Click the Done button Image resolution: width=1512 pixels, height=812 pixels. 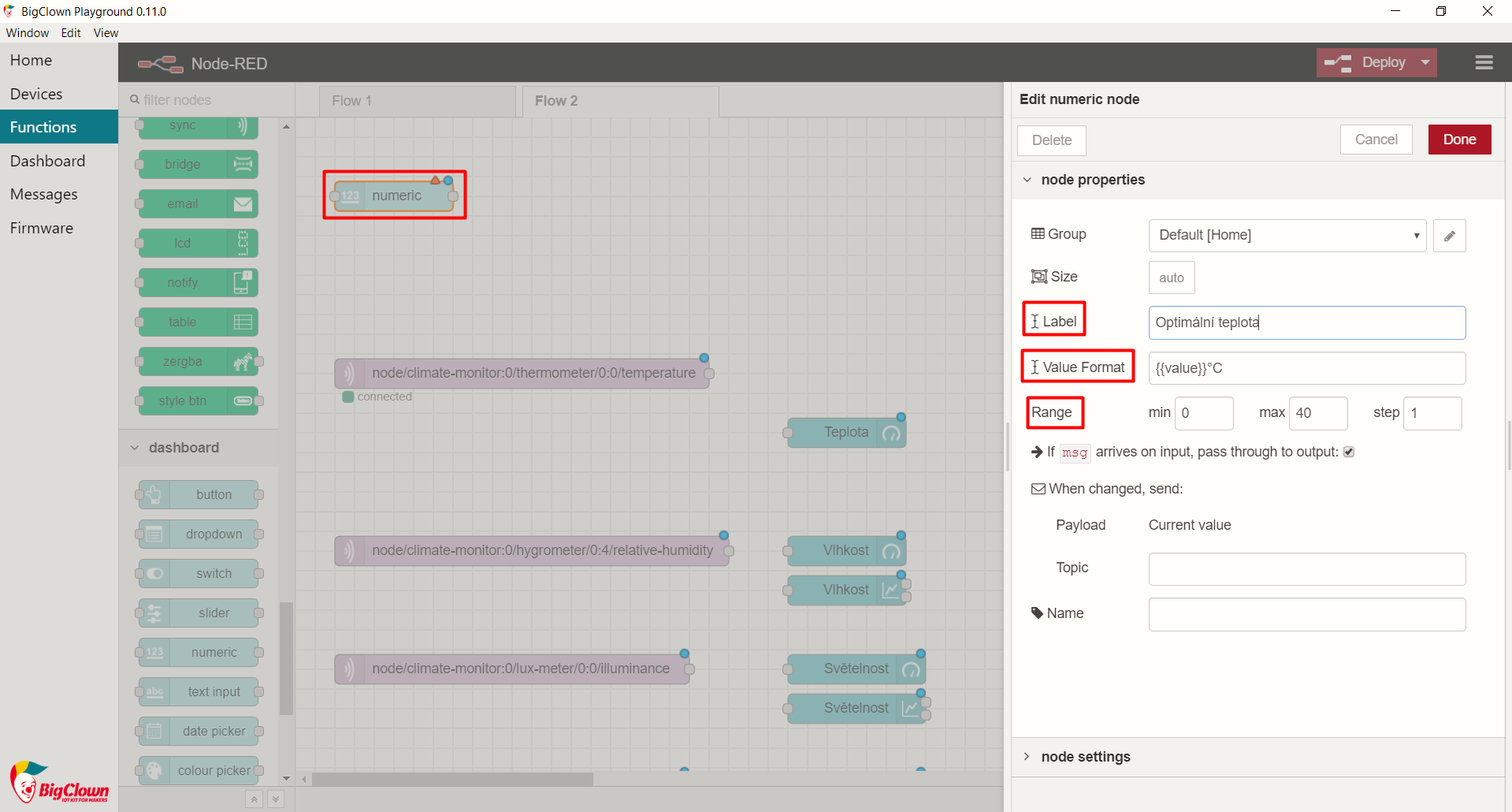click(1459, 140)
